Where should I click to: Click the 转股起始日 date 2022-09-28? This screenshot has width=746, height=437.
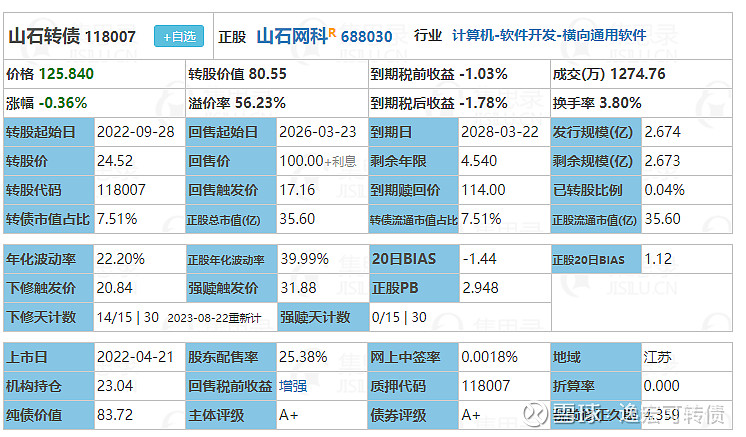pyautogui.click(x=136, y=132)
